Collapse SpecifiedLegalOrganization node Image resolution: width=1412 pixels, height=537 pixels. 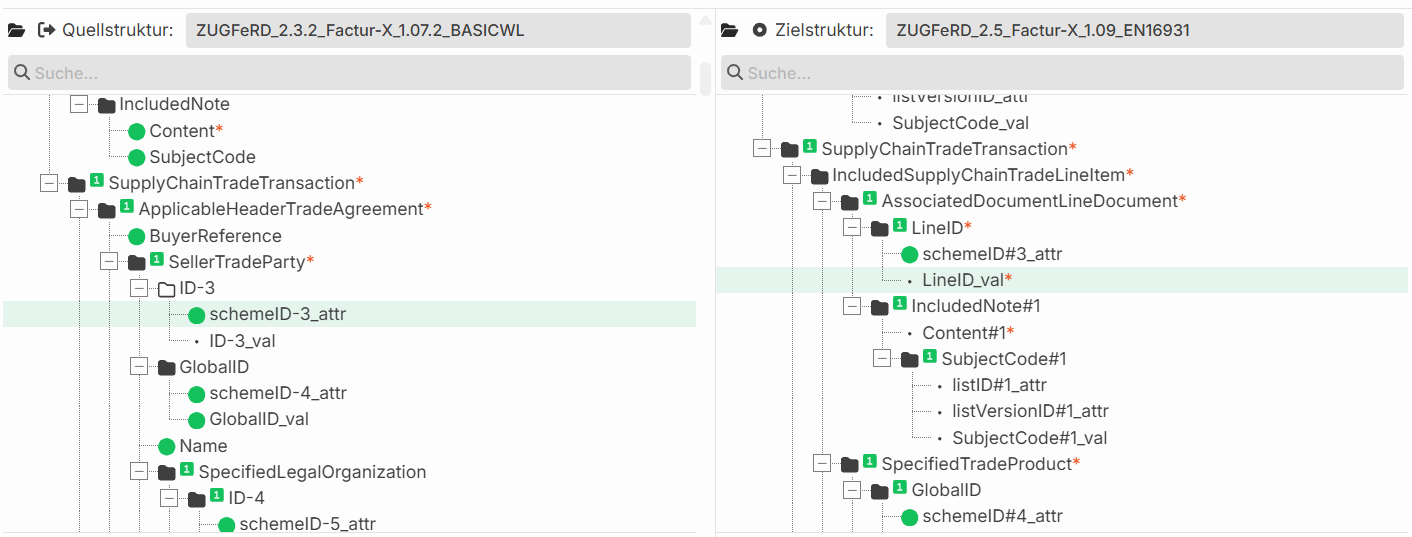tap(139, 472)
